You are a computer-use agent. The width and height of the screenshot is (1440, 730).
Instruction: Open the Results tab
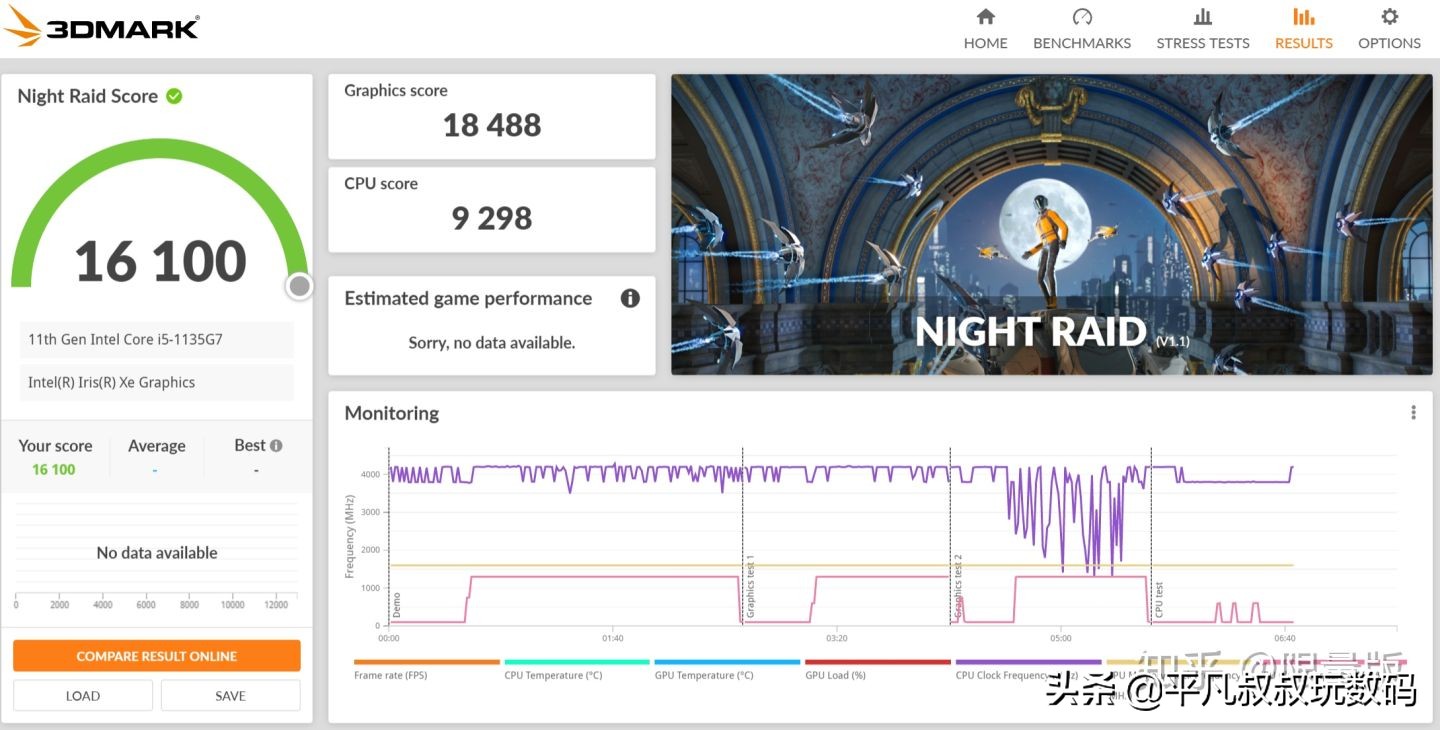(x=1303, y=29)
